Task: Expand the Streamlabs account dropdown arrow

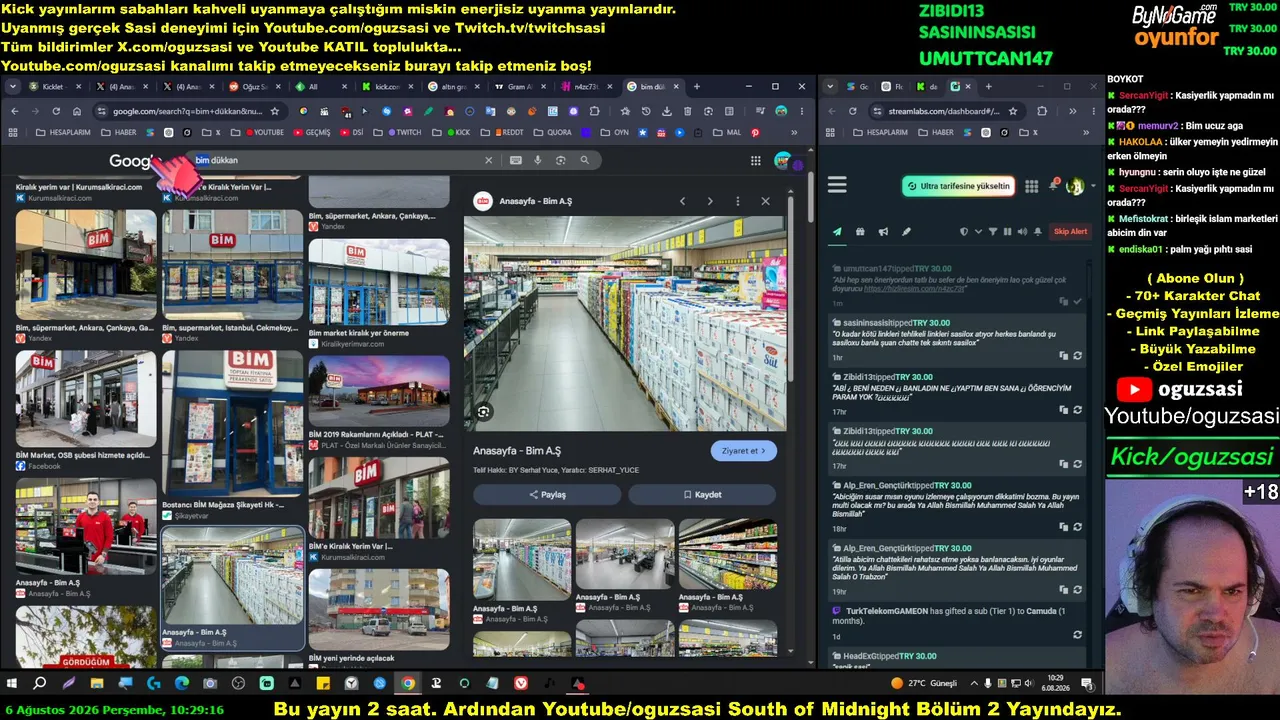Action: 1092,186
